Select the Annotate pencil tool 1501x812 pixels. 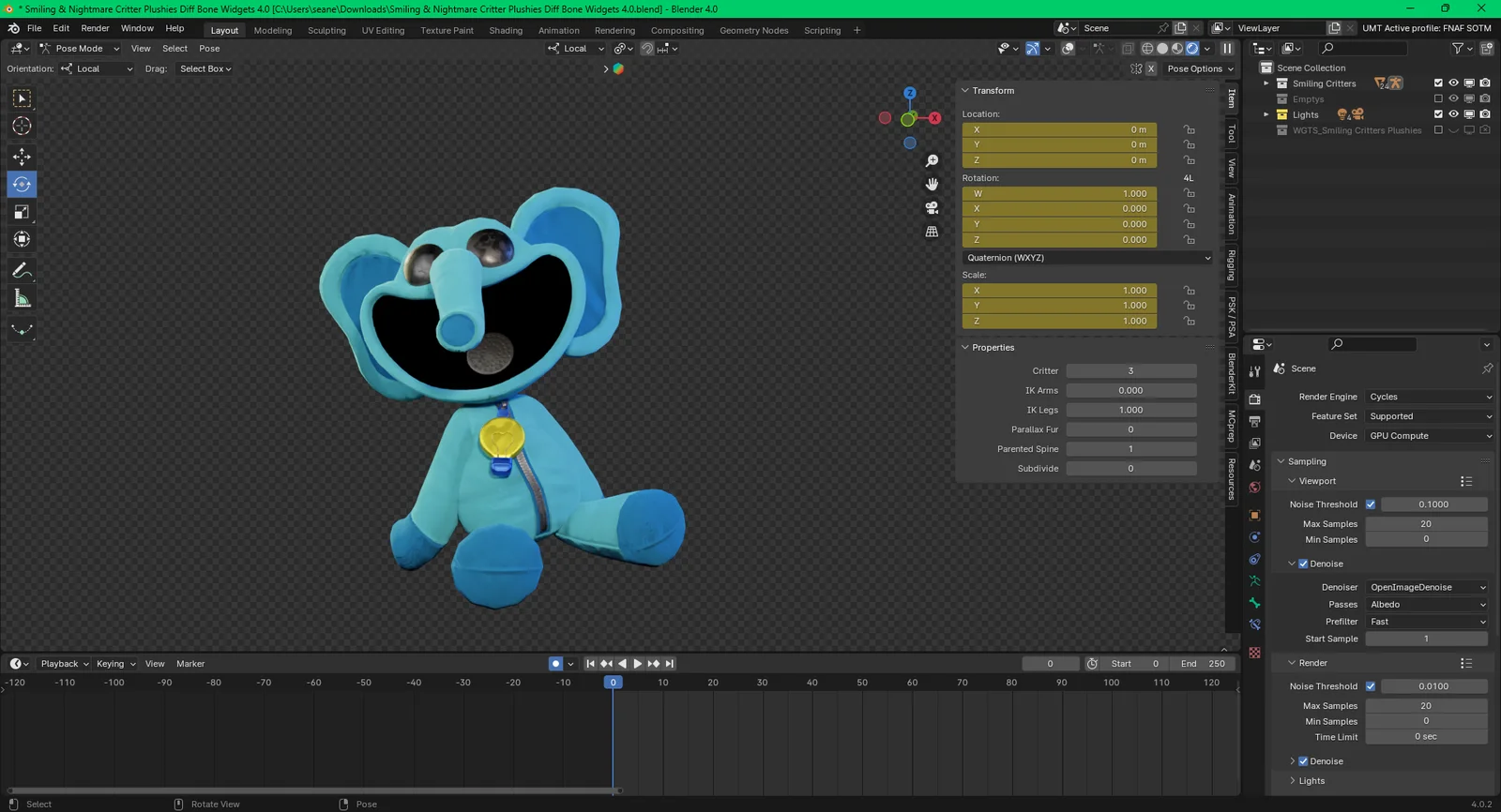coord(22,271)
